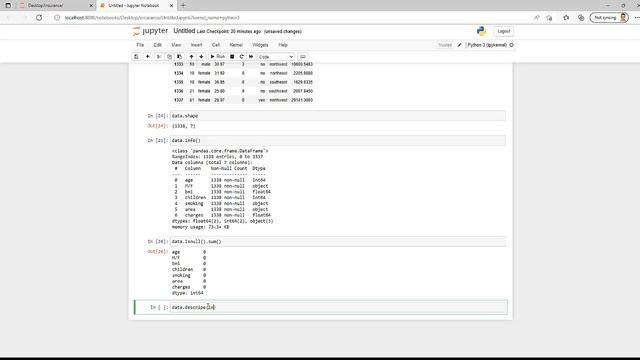Viewport: 640px width, 360px height.
Task: Interrupt the kernel with the stop icon
Action: [x=232, y=57]
